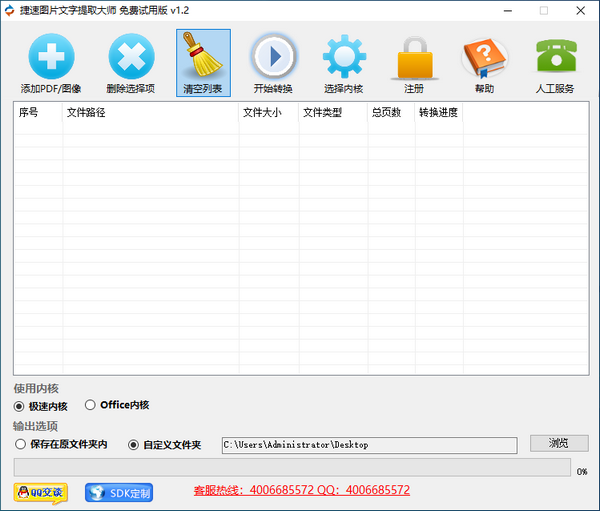Select the 极速内核 radio button
This screenshot has width=600, height=511.
click(x=19, y=406)
